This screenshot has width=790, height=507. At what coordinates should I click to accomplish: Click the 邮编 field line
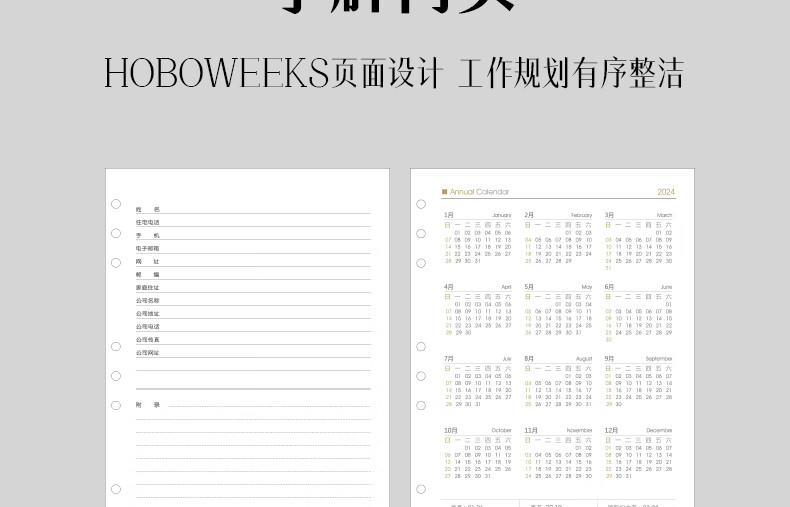[260, 275]
